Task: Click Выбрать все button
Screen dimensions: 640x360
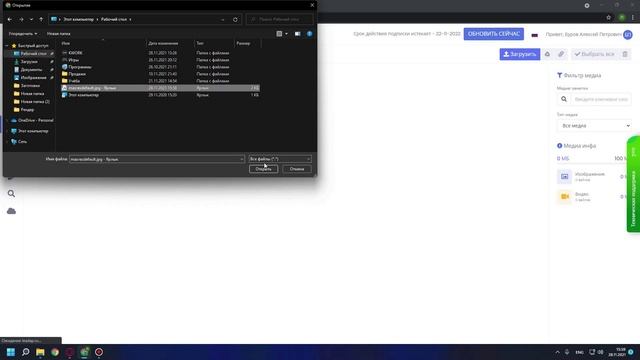Action: [594, 54]
